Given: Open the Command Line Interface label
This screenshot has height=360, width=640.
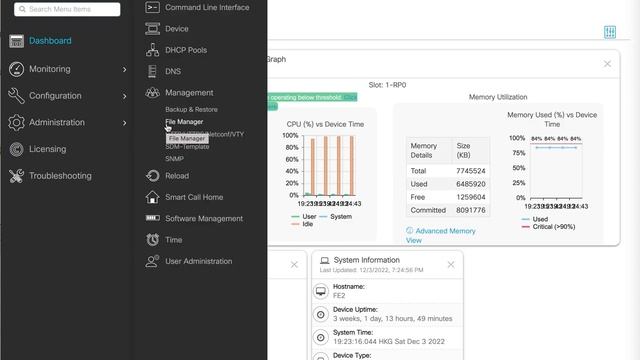Looking at the screenshot, I should [x=207, y=7].
